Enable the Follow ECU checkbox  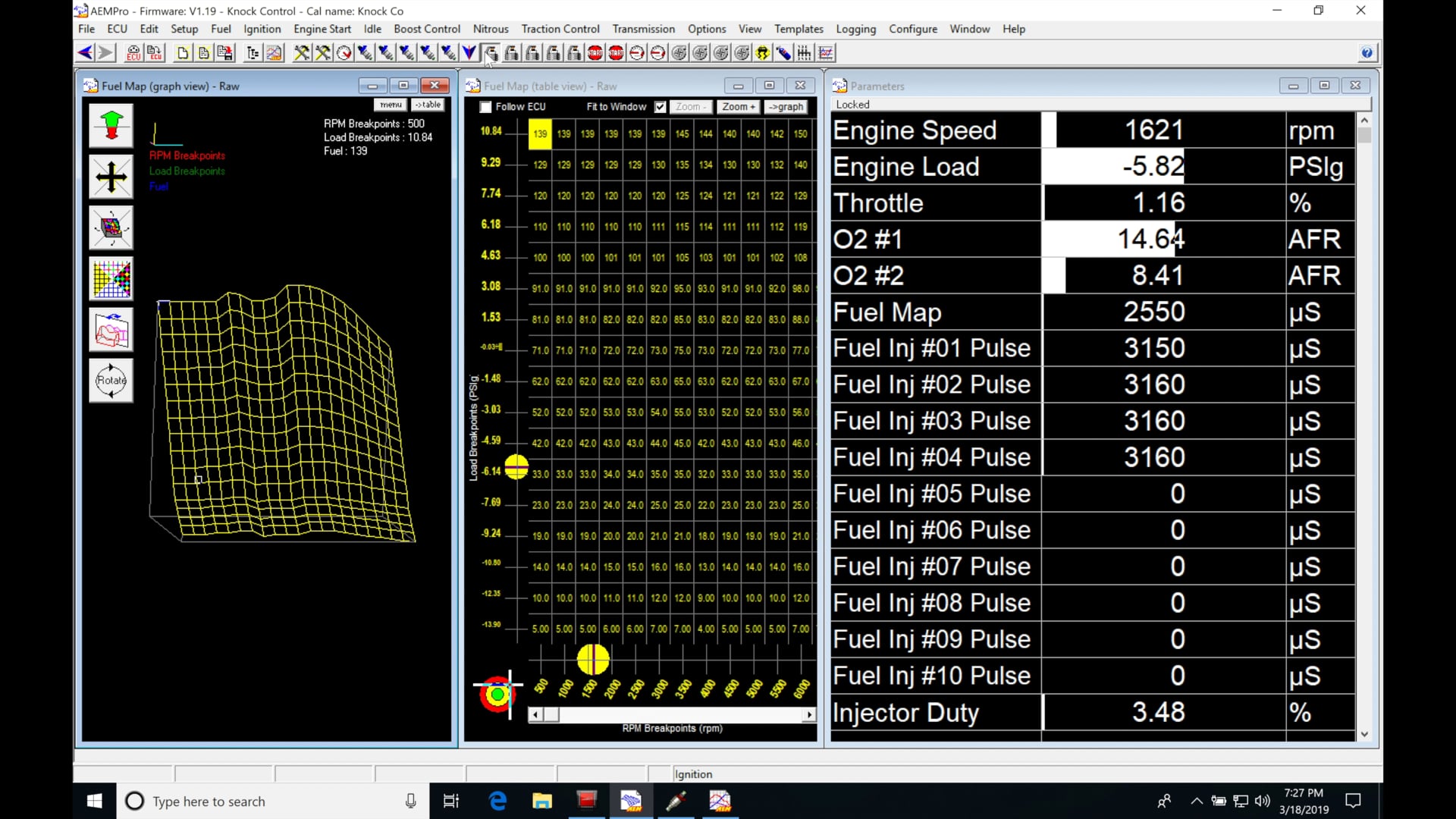[486, 107]
